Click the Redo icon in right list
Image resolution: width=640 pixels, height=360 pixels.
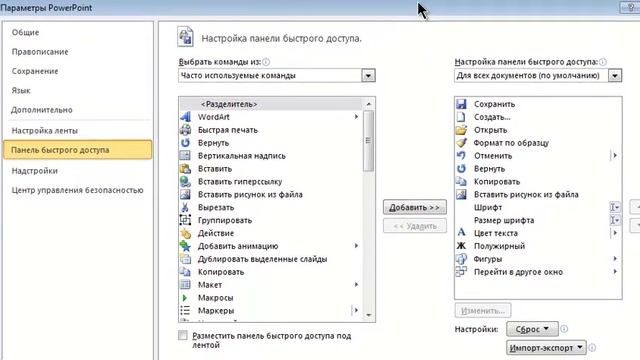coord(461,169)
